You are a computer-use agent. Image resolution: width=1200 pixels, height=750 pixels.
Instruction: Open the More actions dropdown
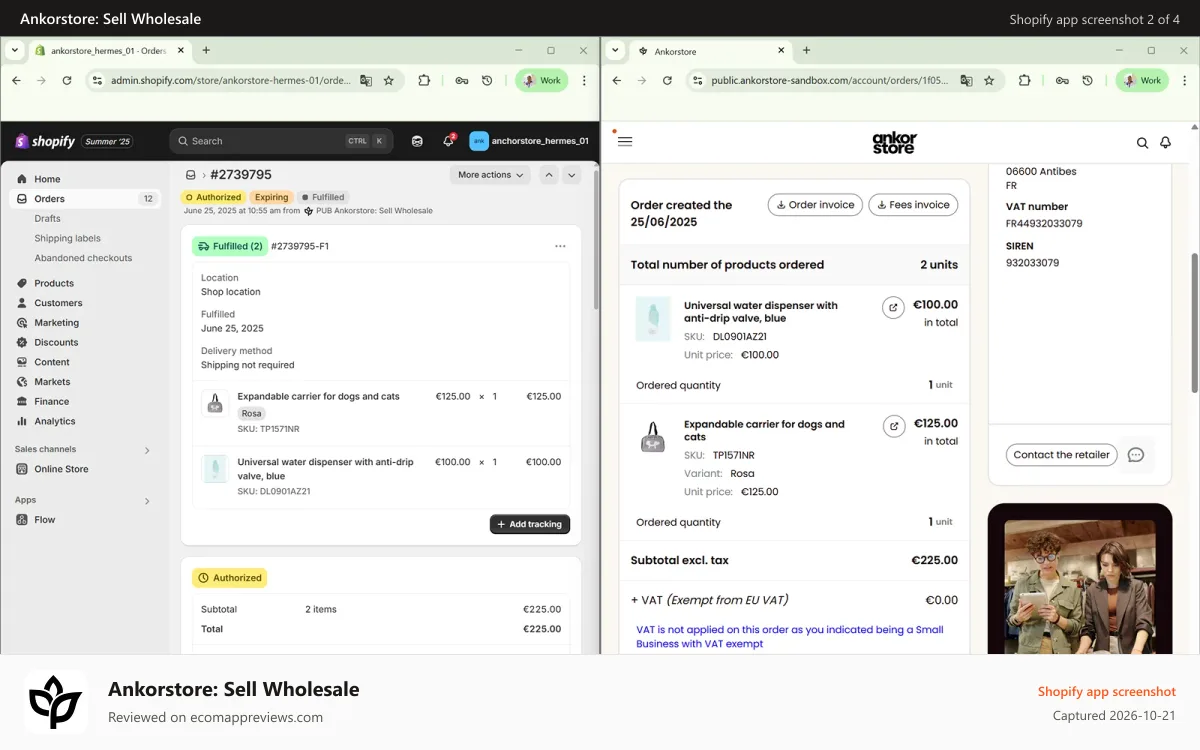pyautogui.click(x=490, y=175)
